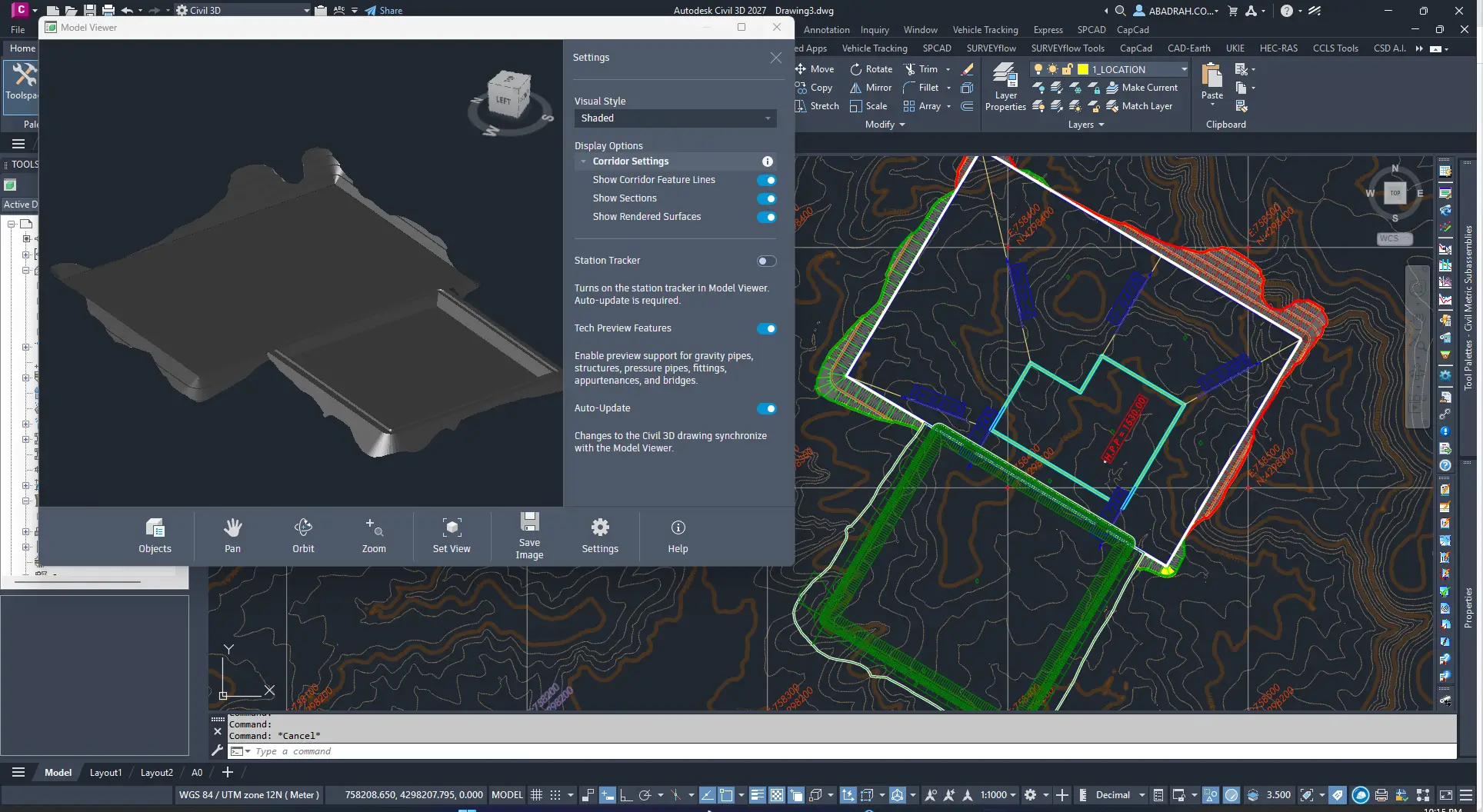Viewport: 1483px width, 812px height.
Task: Click the Settings gear in Model Viewer toolbar
Action: 600,535
